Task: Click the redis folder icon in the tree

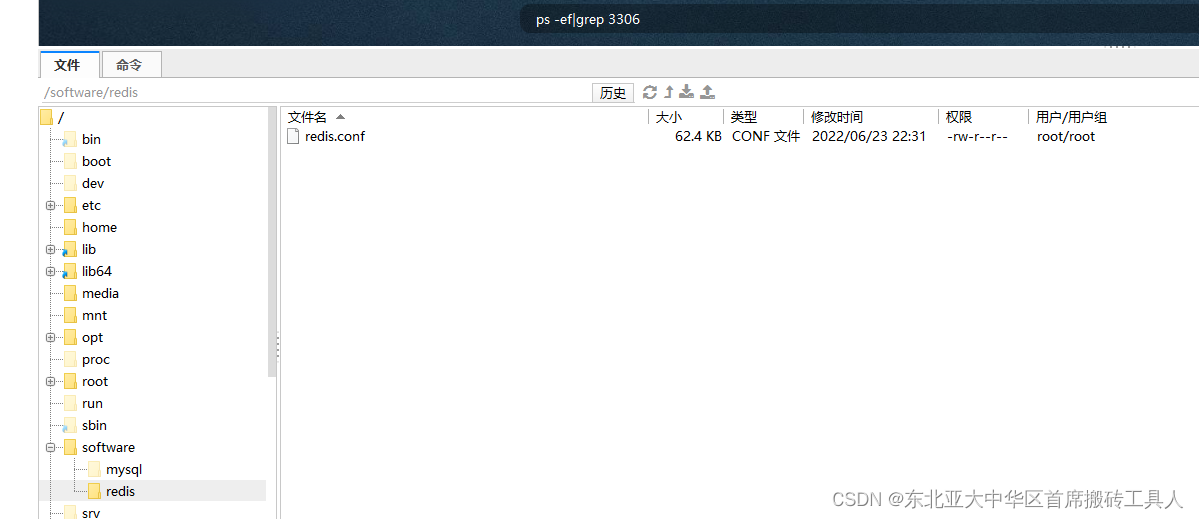Action: pos(94,491)
